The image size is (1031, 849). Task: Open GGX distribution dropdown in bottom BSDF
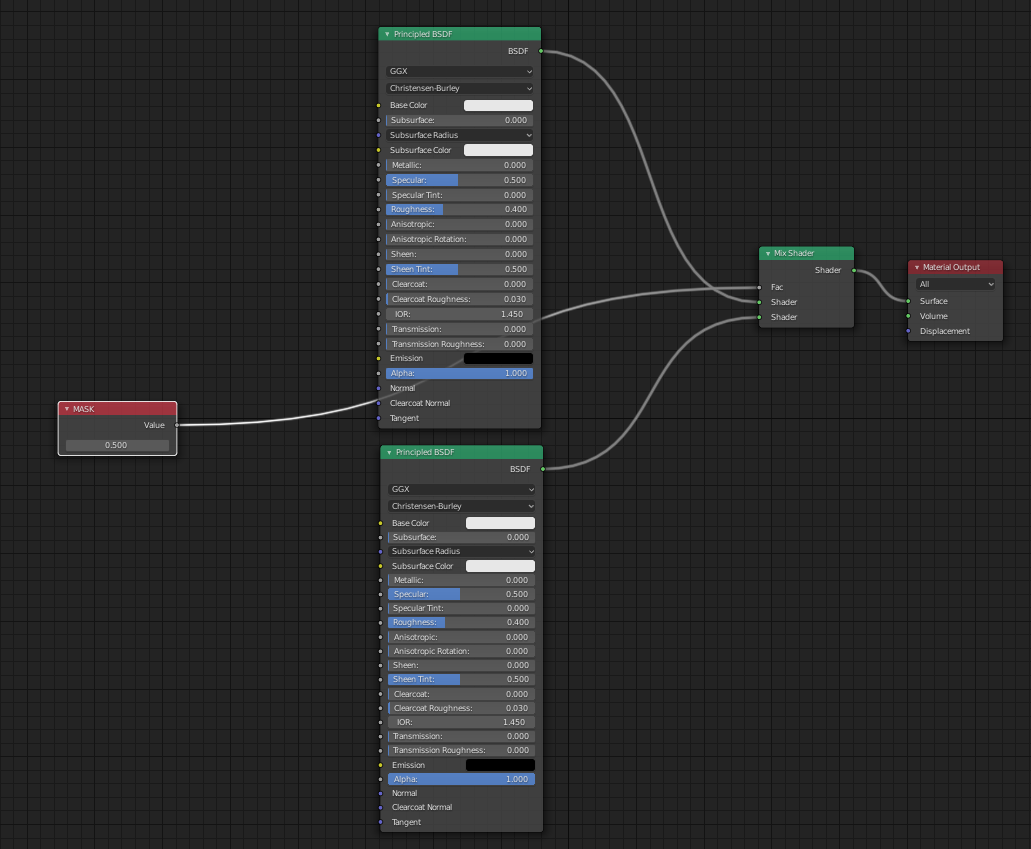[x=462, y=489]
